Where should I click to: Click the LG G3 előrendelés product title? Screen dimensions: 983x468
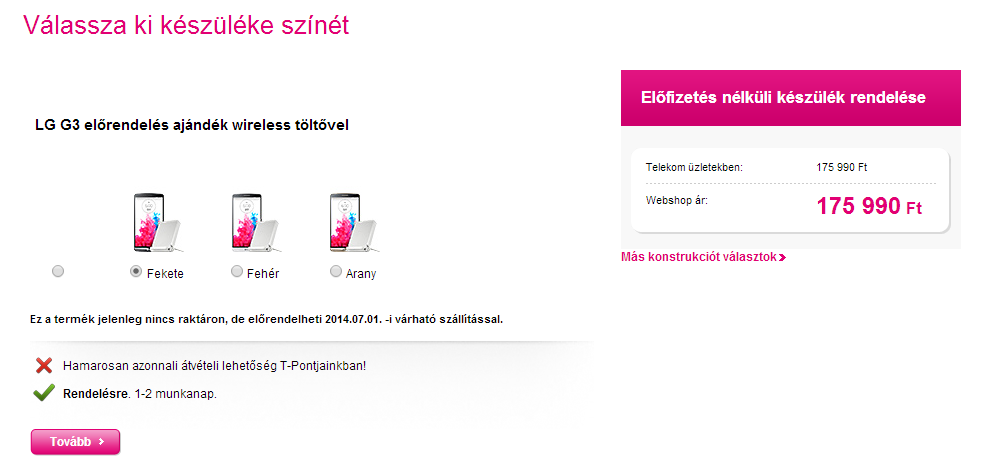coord(192,125)
